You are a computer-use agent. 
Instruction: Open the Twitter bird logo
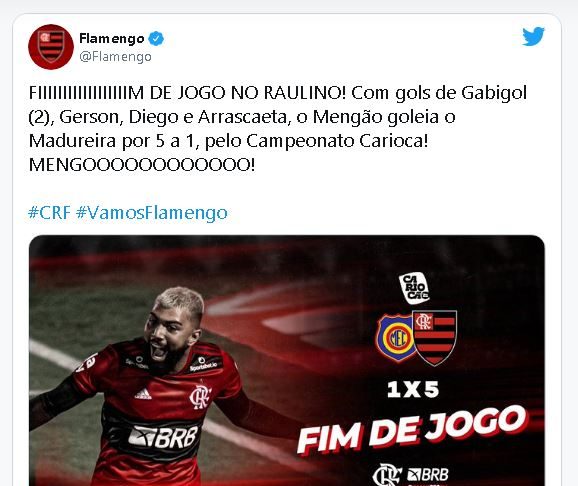[x=533, y=37]
